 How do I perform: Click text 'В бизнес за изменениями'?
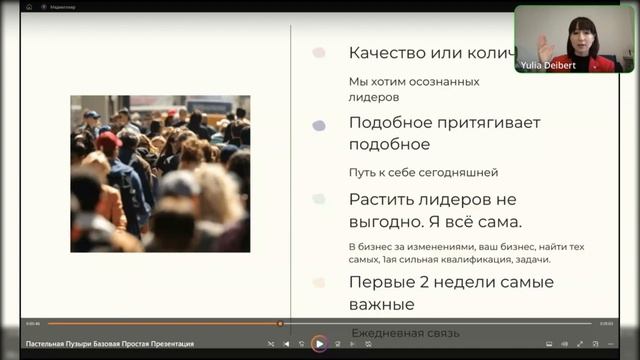pos(413,247)
